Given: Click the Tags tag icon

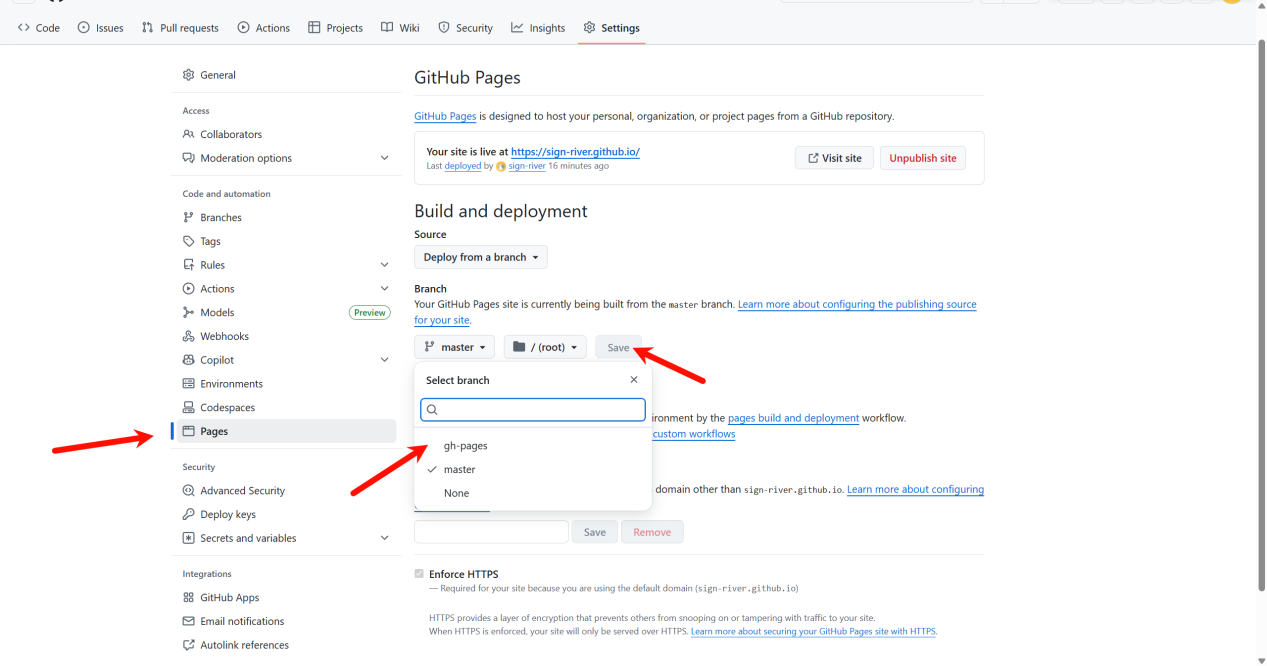Looking at the screenshot, I should (189, 241).
